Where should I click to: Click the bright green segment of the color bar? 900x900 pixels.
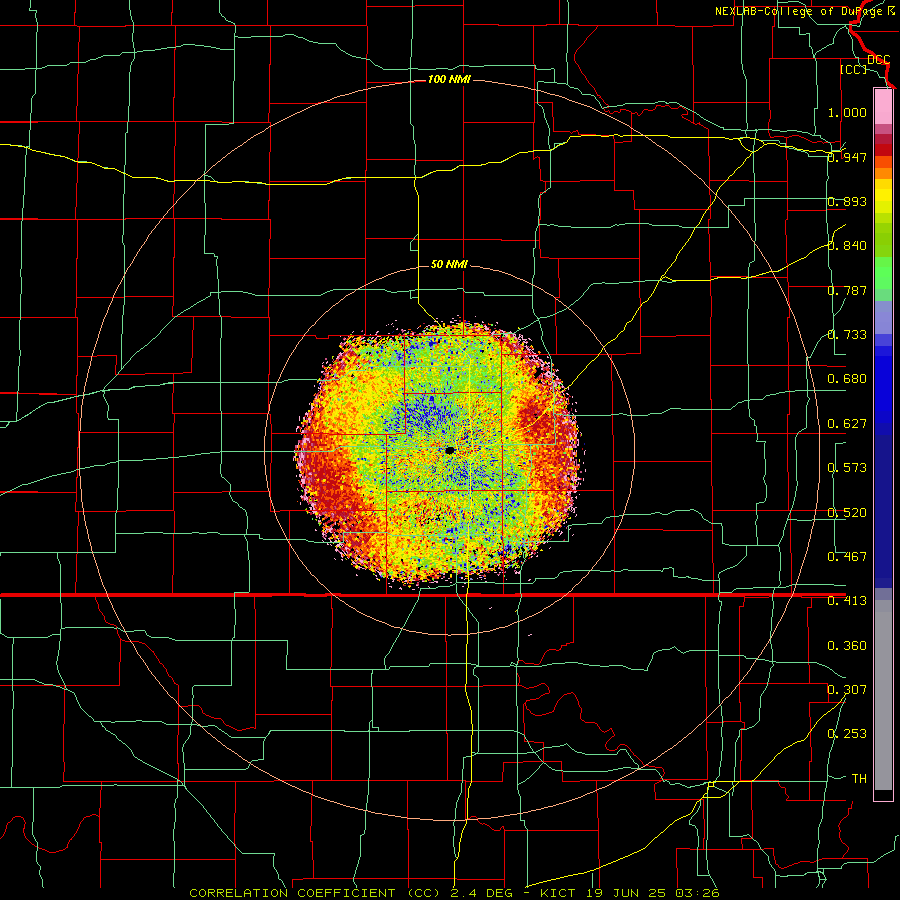pyautogui.click(x=883, y=273)
